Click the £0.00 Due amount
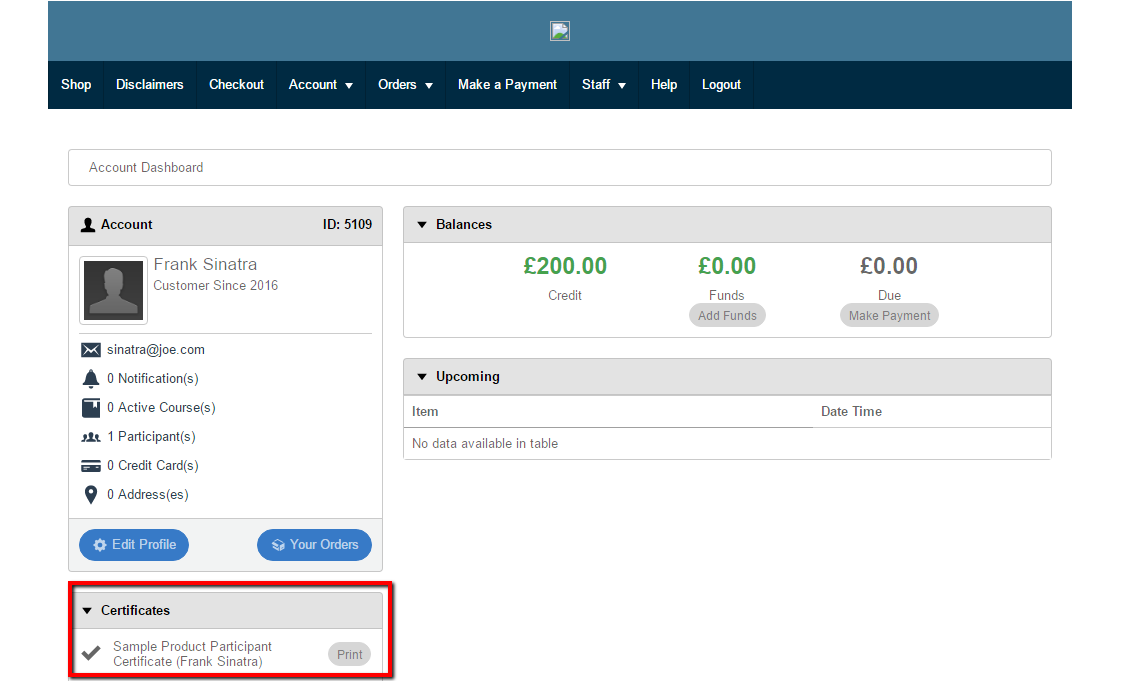This screenshot has height=681, width=1148. tap(889, 266)
